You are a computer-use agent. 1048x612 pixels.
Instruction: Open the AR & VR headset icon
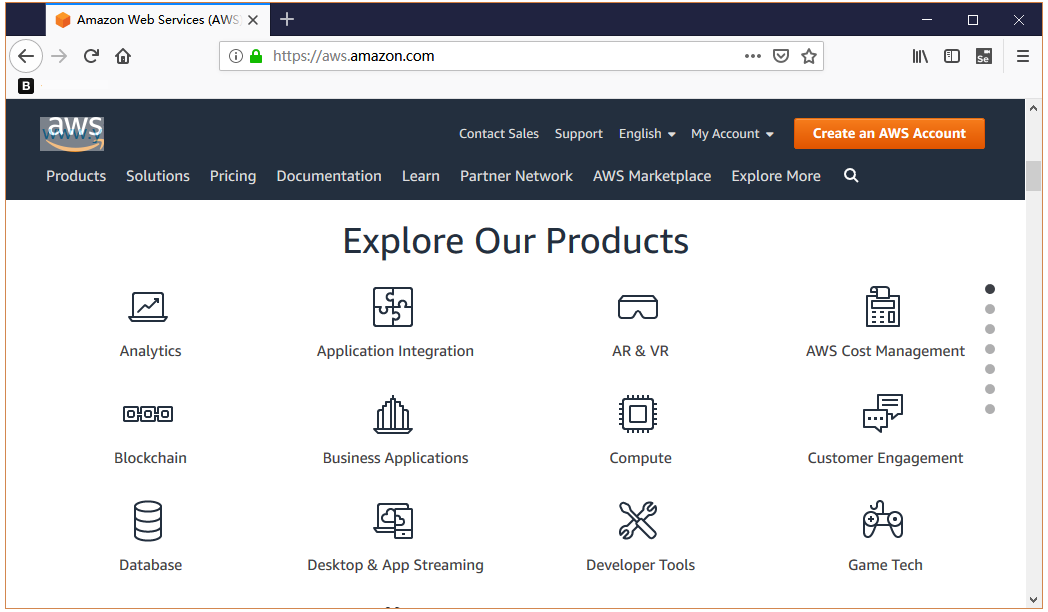pyautogui.click(x=638, y=307)
